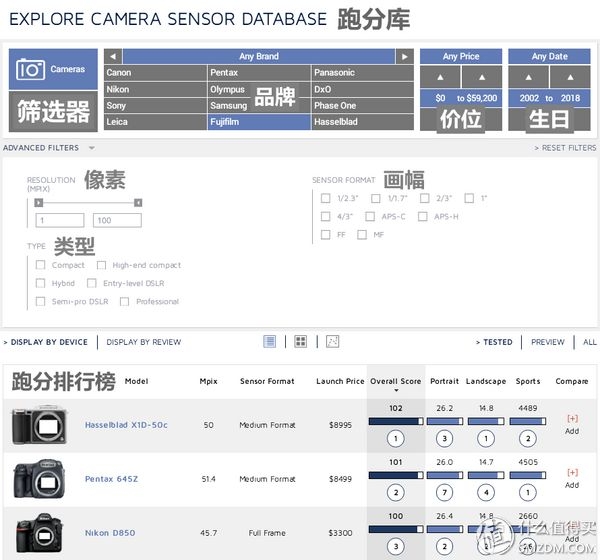Select the All filter tab

click(x=589, y=342)
